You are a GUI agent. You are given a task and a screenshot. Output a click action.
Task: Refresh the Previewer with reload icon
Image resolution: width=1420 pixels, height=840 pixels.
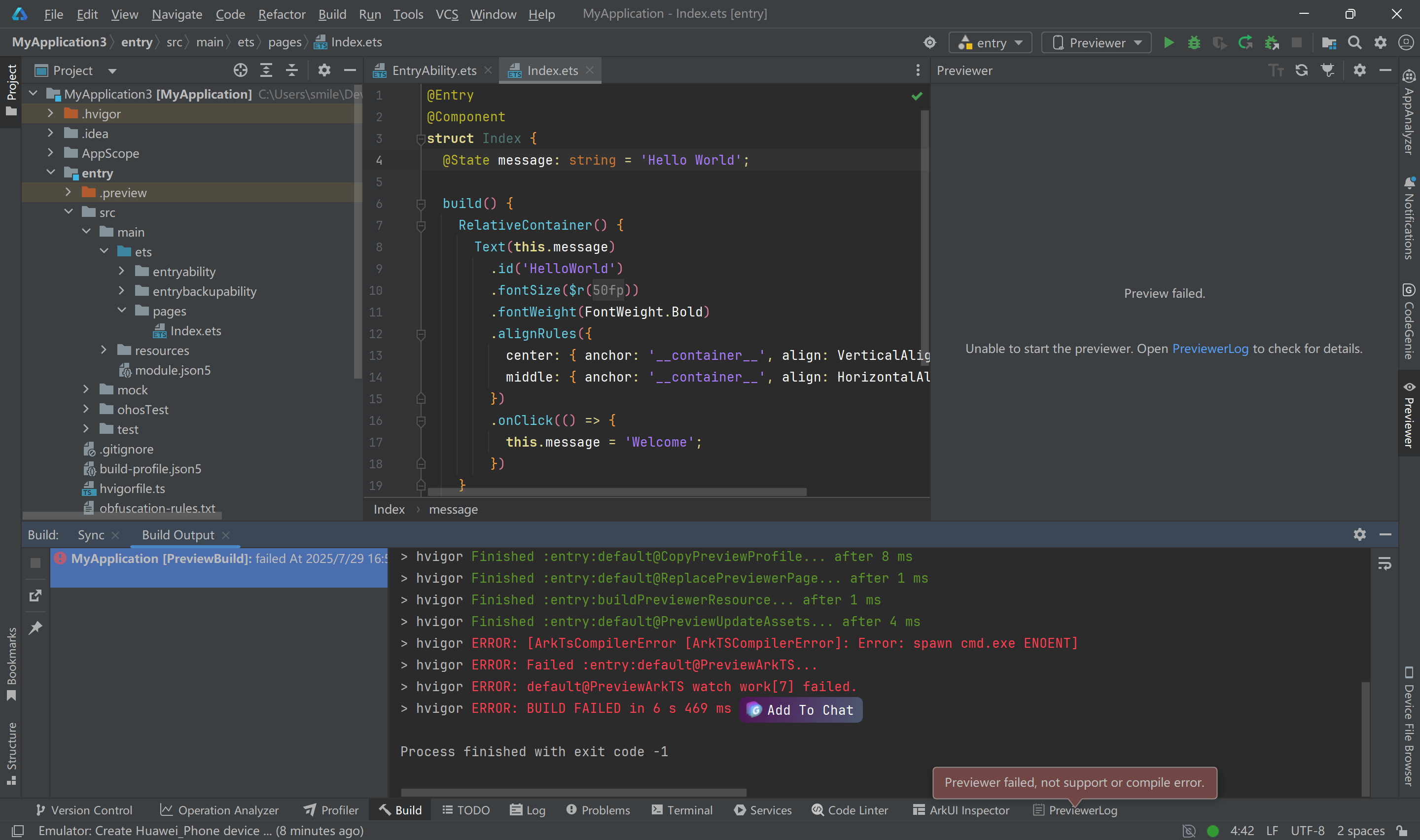click(1302, 70)
